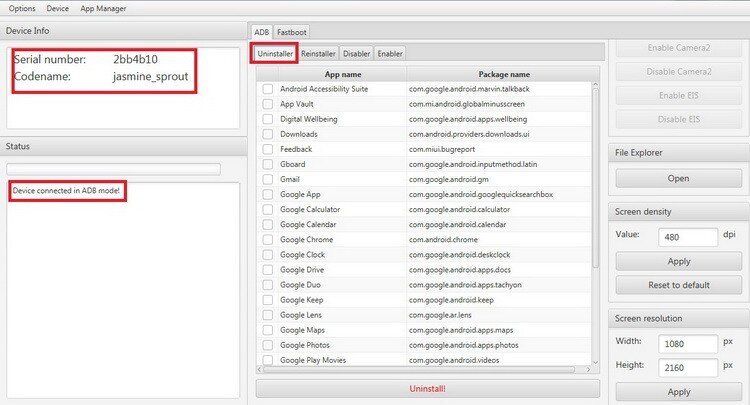The image size is (750, 405).
Task: Mark the Google App checkbox
Action: [268, 194]
